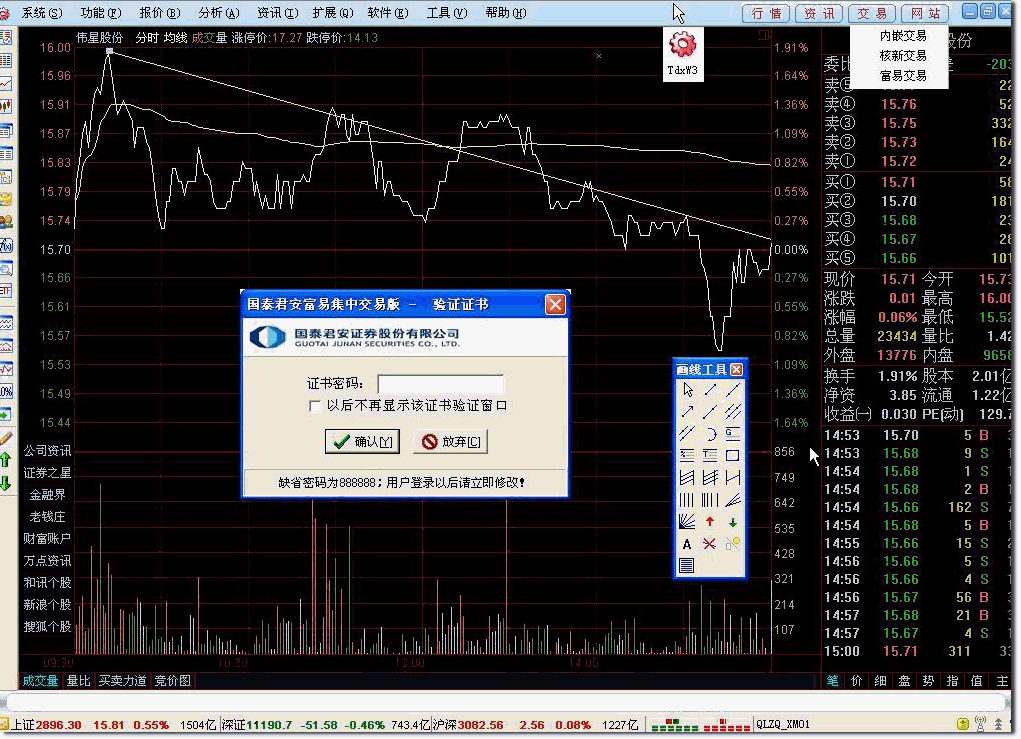Screen dimensions: 1021x739
Task: Switch to the 竞价图 tab
Action: pyautogui.click(x=173, y=681)
